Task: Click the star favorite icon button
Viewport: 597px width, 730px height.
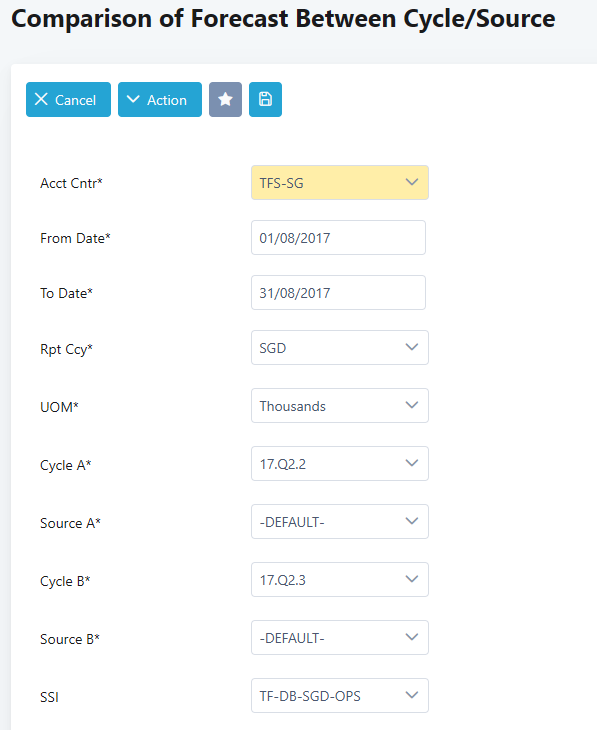Action: pos(225,99)
